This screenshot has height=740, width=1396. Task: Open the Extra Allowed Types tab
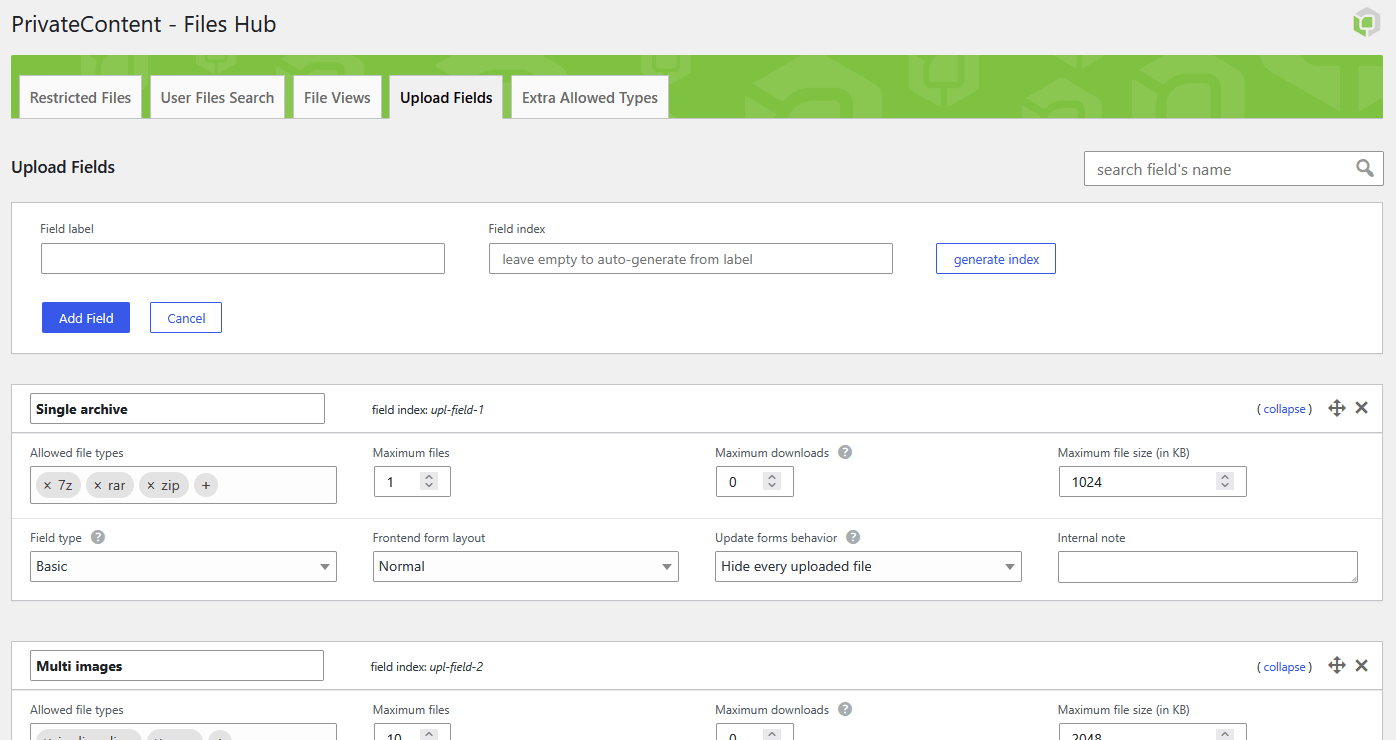point(590,97)
